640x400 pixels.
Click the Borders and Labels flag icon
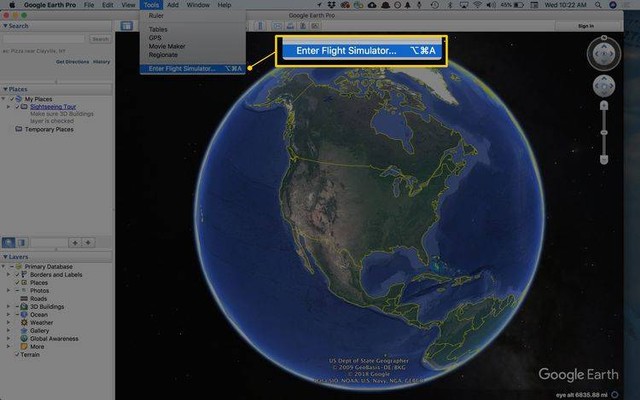tap(24, 275)
